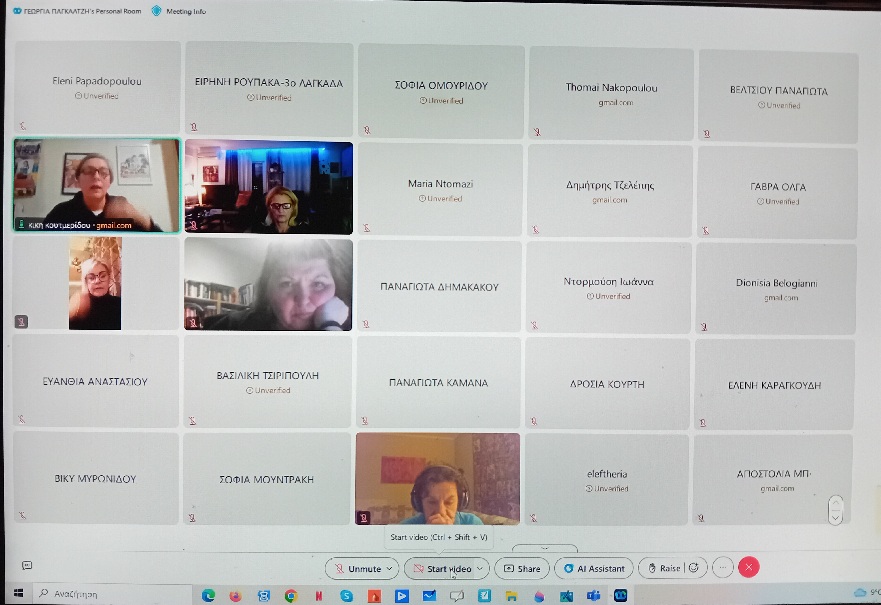This screenshot has height=605, width=881.
Task: Open the reactions smiley next to Raise
Action: click(x=694, y=567)
